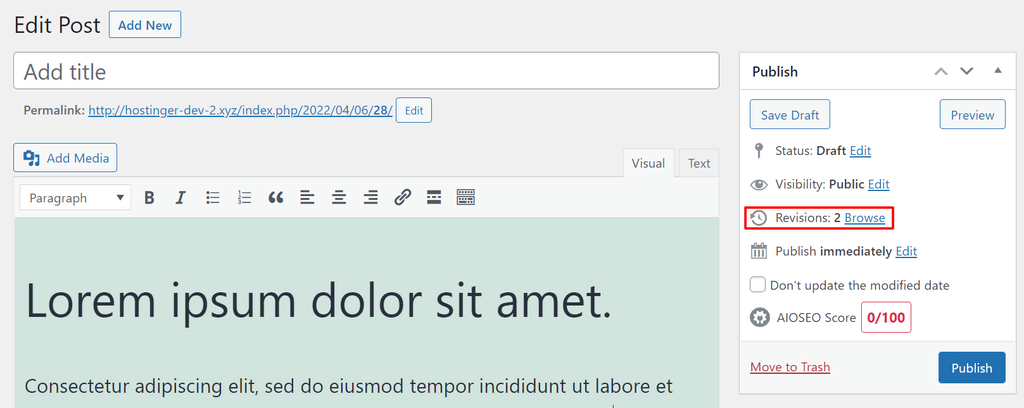Check "Don't update the modified date"

coord(758,285)
